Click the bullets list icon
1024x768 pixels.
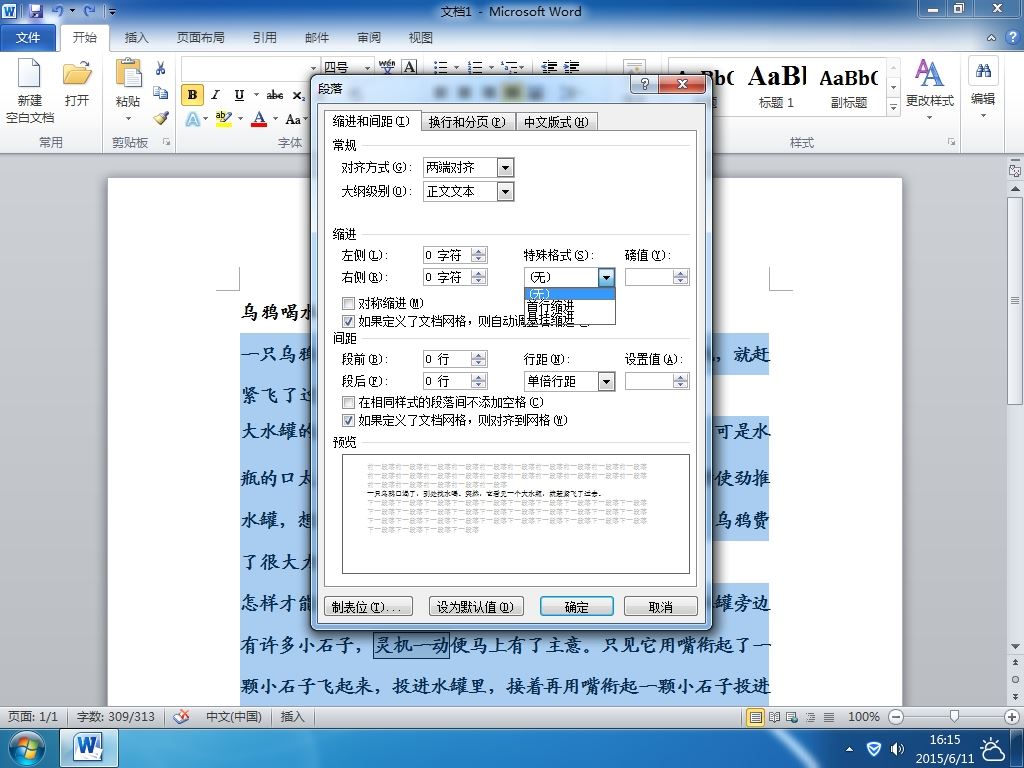click(441, 67)
